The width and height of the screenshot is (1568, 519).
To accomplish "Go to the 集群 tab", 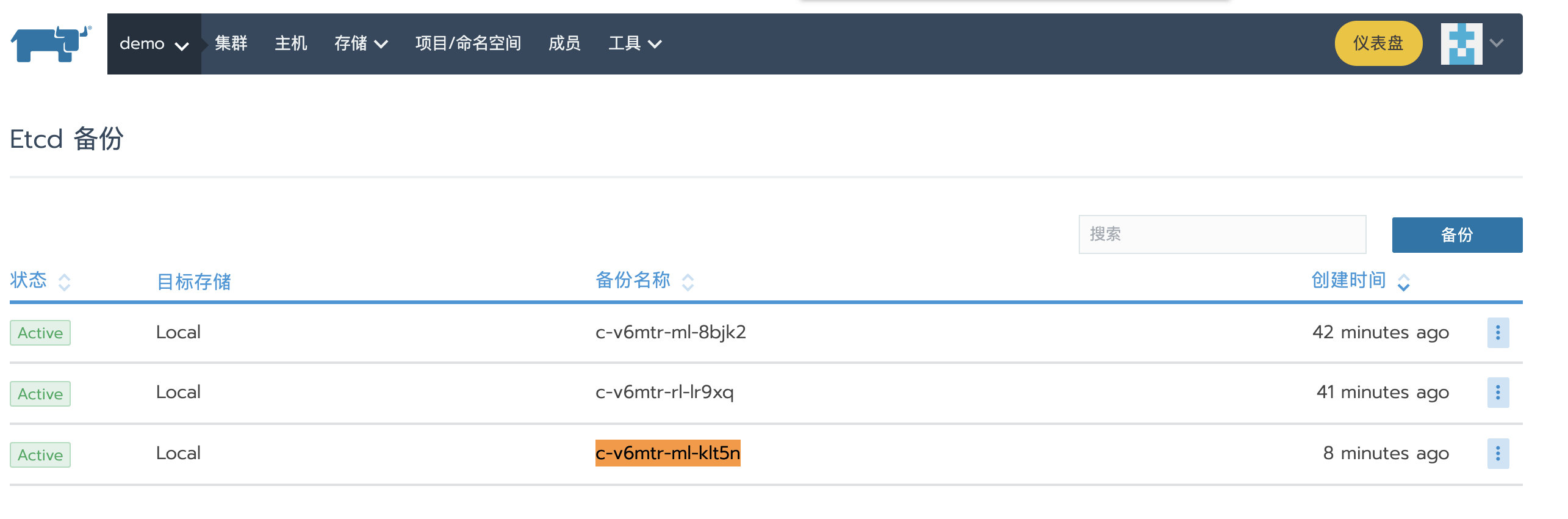I will [231, 44].
